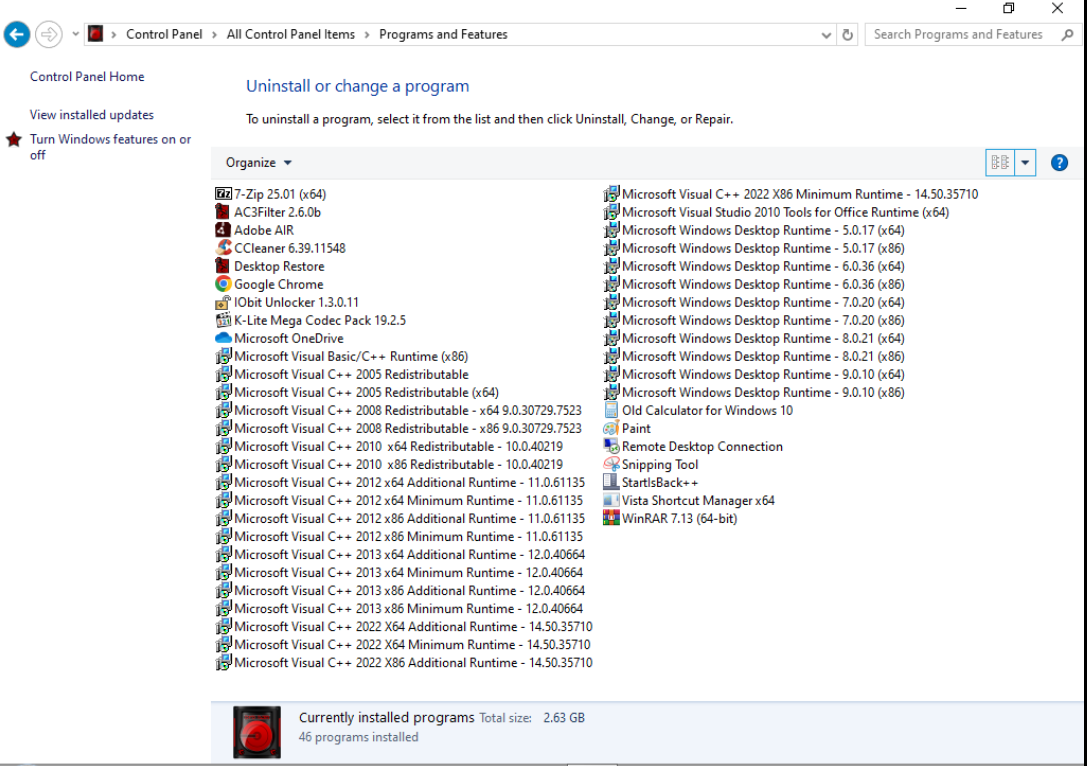Open the view options dropdown arrow
The width and height of the screenshot is (1087, 766).
(1025, 163)
